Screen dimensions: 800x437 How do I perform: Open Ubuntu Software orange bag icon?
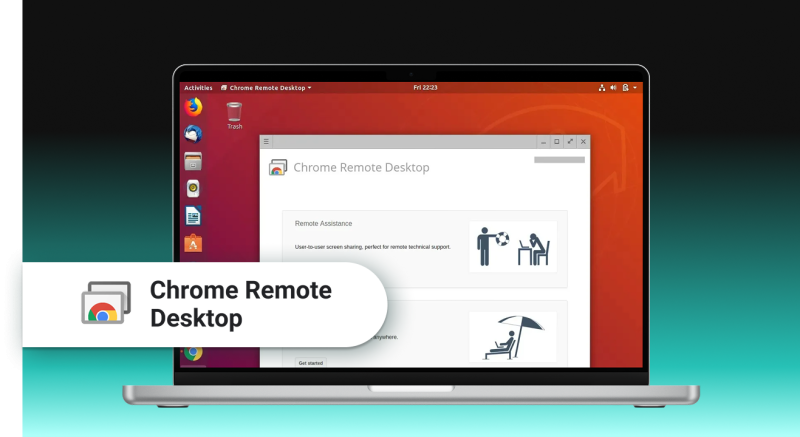(x=193, y=243)
